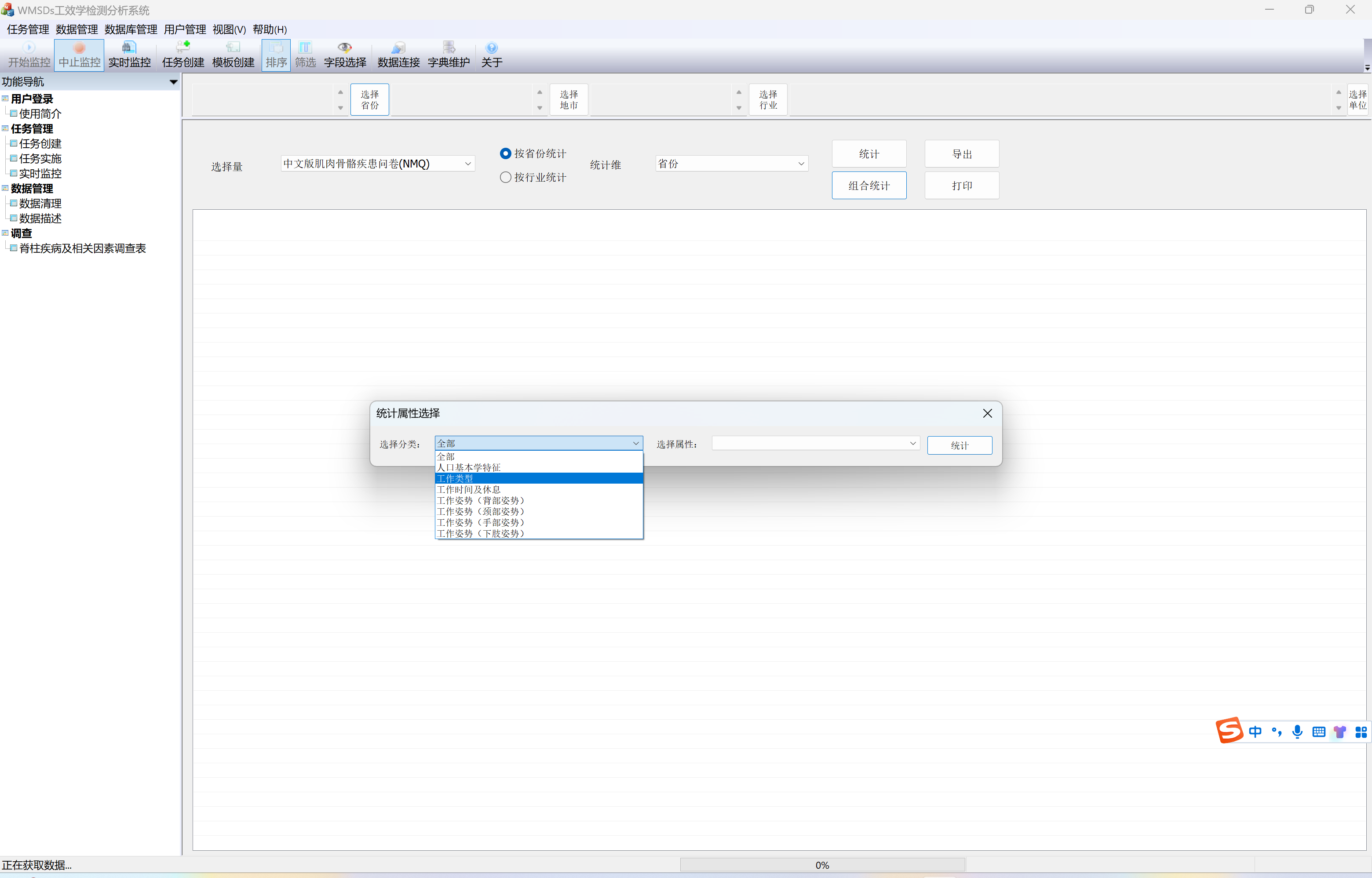
Task: Open 脊柱疾病及相关因素调查表 tree item
Action: coord(83,248)
